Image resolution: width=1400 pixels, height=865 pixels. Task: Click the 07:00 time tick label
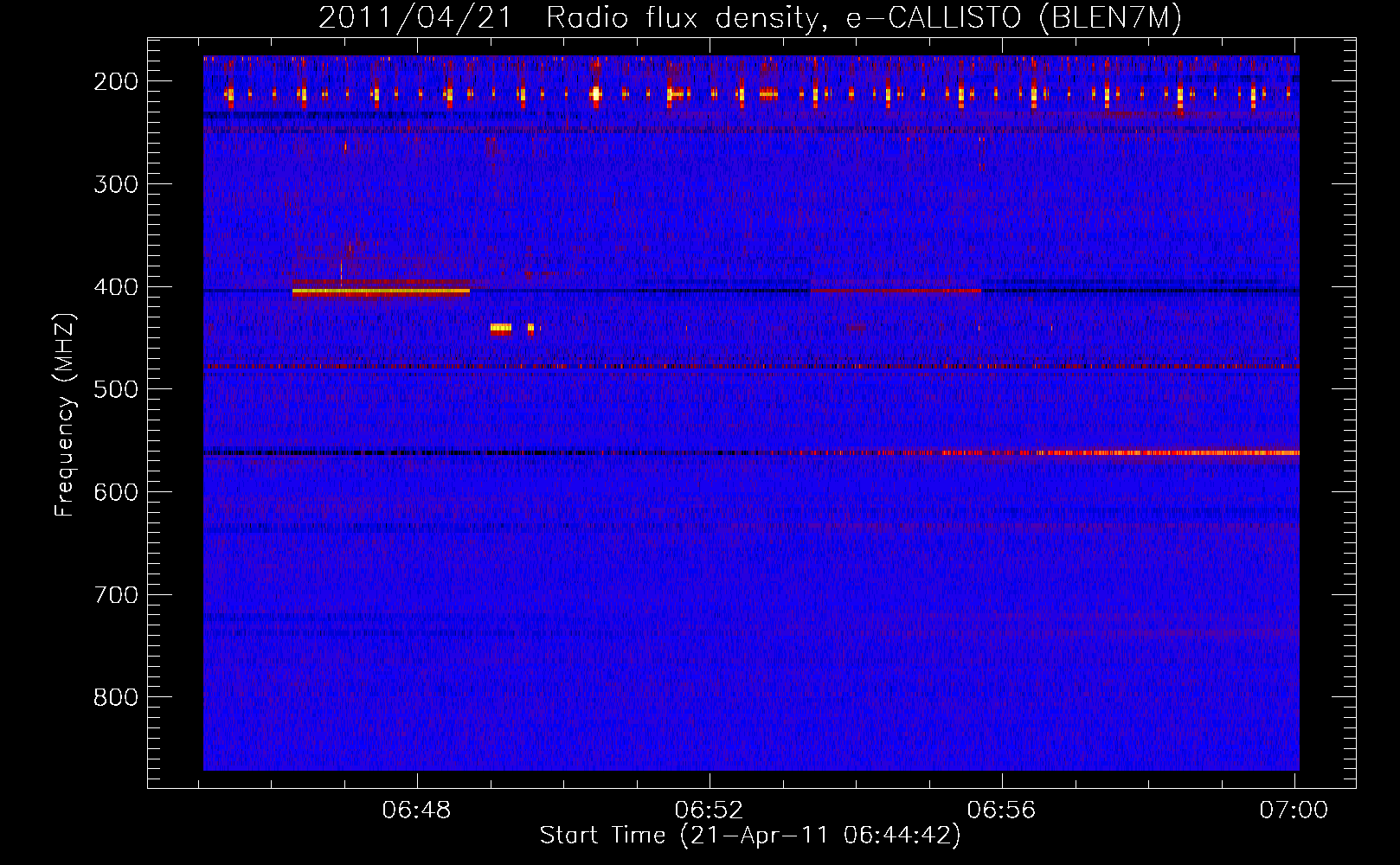point(1294,811)
